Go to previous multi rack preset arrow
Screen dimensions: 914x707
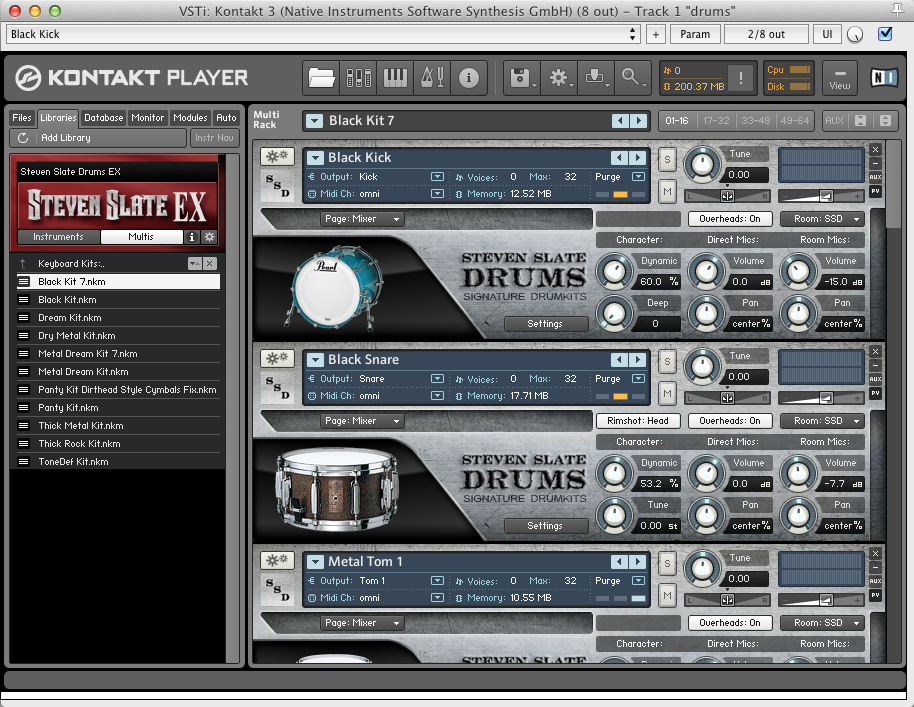[620, 121]
